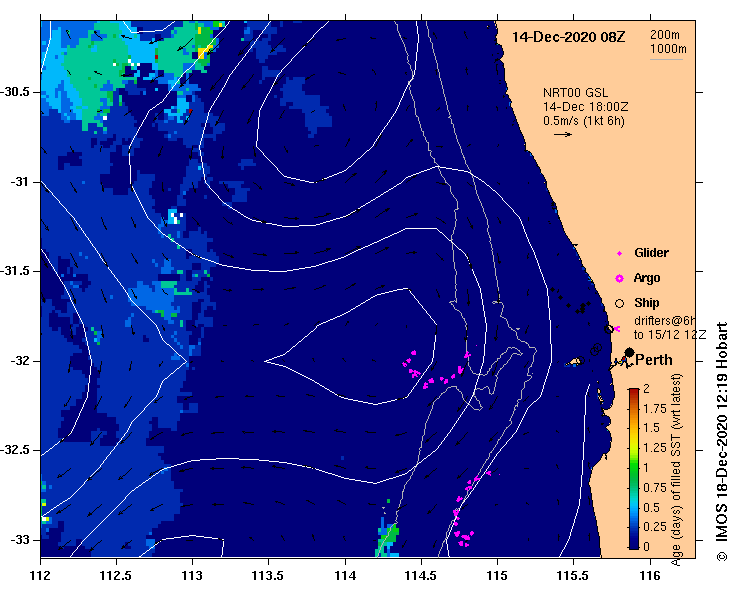This screenshot has height=592, width=739.
Task: Click the 14-Dec-2020 08Z date label
Action: [568, 37]
